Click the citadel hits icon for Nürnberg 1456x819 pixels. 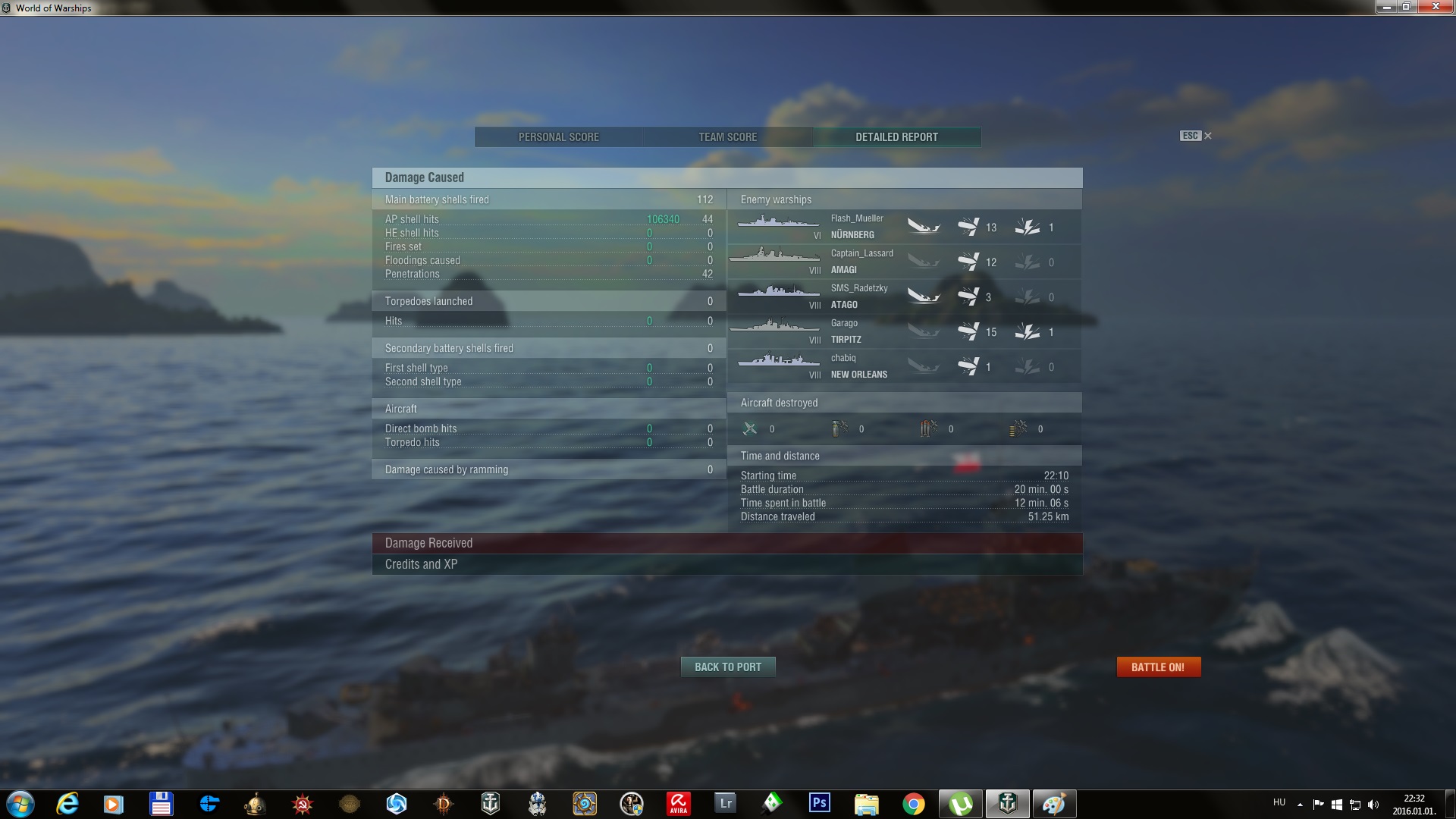click(x=1028, y=227)
